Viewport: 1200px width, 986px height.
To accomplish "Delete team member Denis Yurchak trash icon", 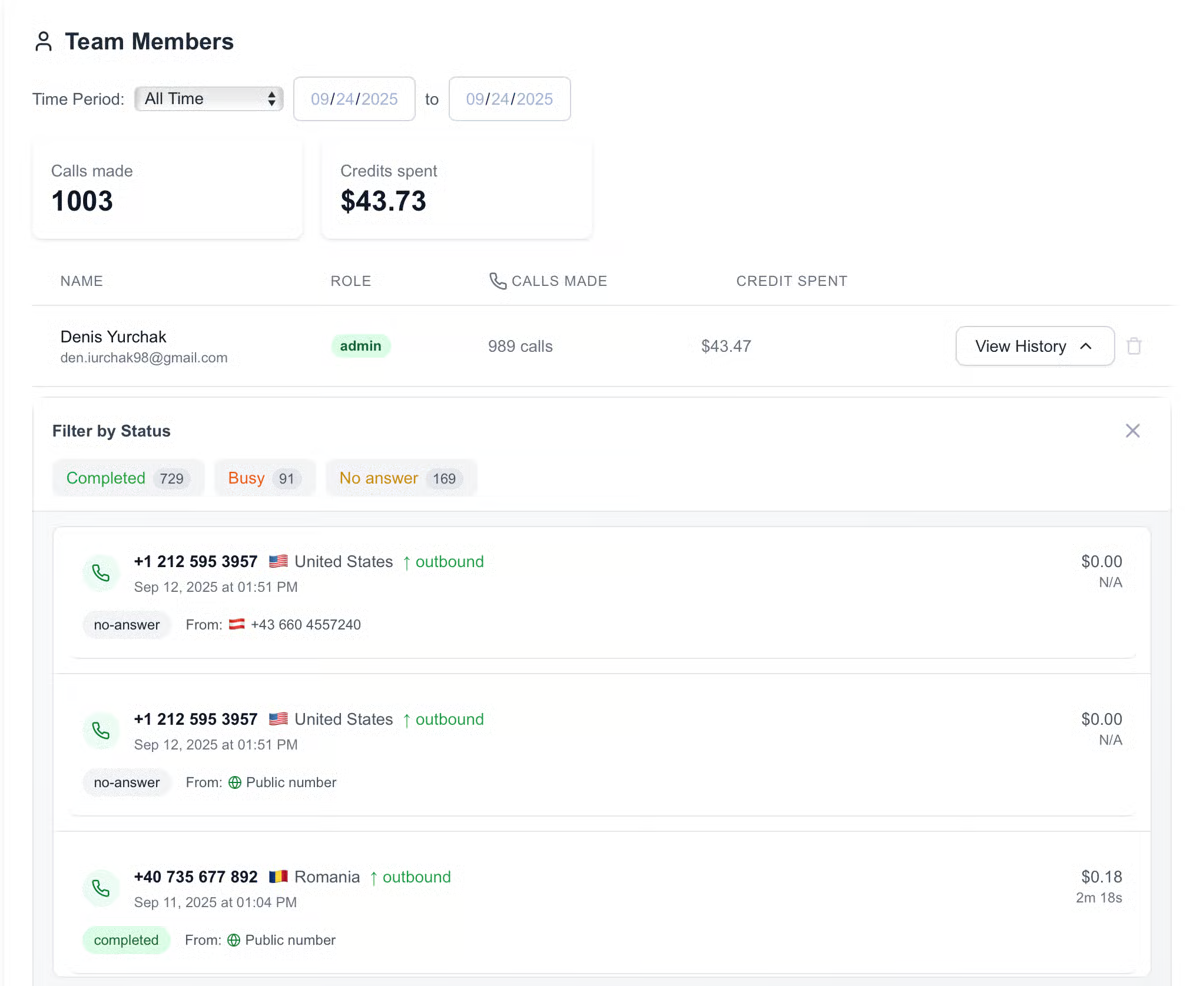I will point(1133,346).
